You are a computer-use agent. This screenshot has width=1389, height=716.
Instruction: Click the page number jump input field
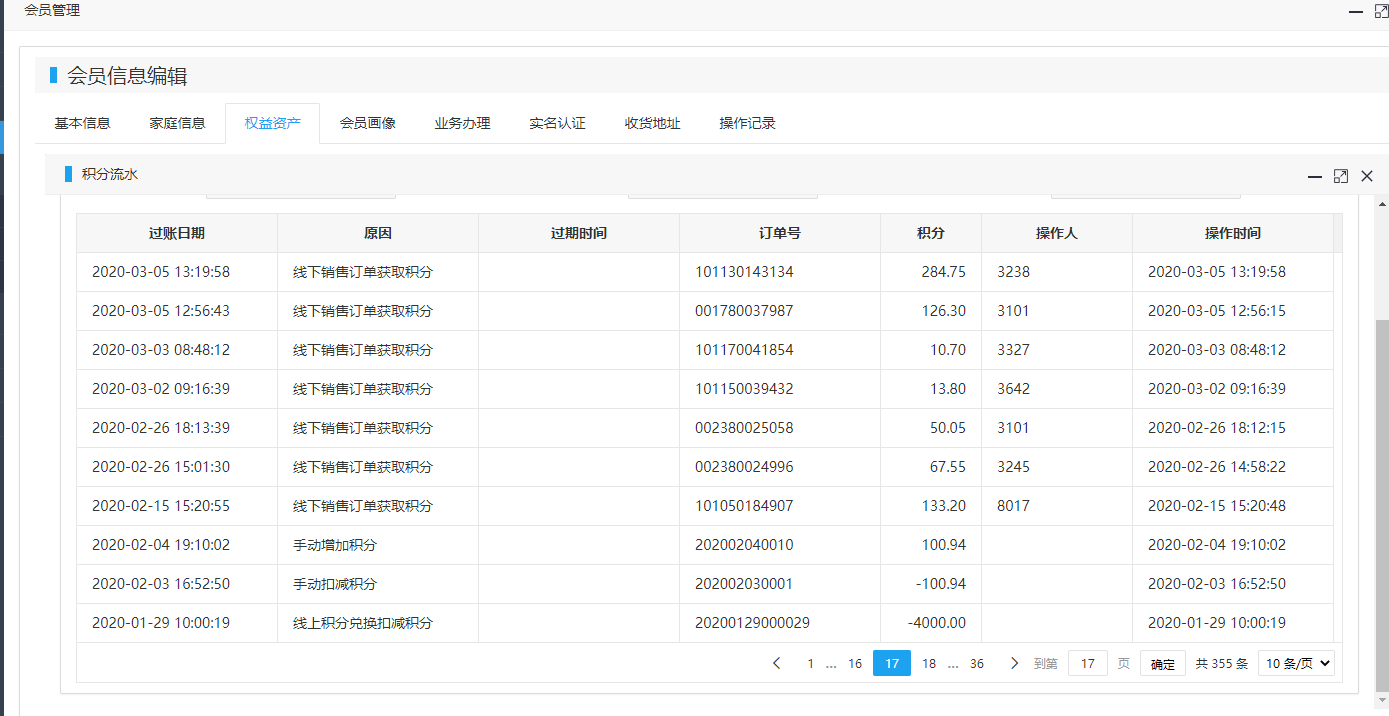tap(1088, 663)
